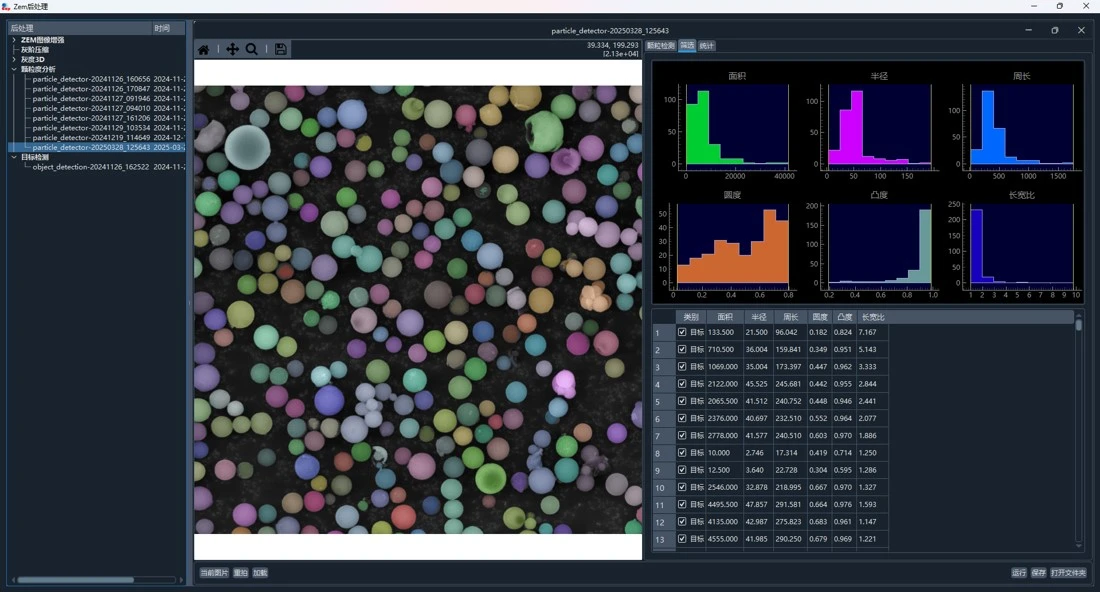Expand the ZEM图像增强 tree node
The width and height of the screenshot is (1100, 592).
tap(14, 40)
